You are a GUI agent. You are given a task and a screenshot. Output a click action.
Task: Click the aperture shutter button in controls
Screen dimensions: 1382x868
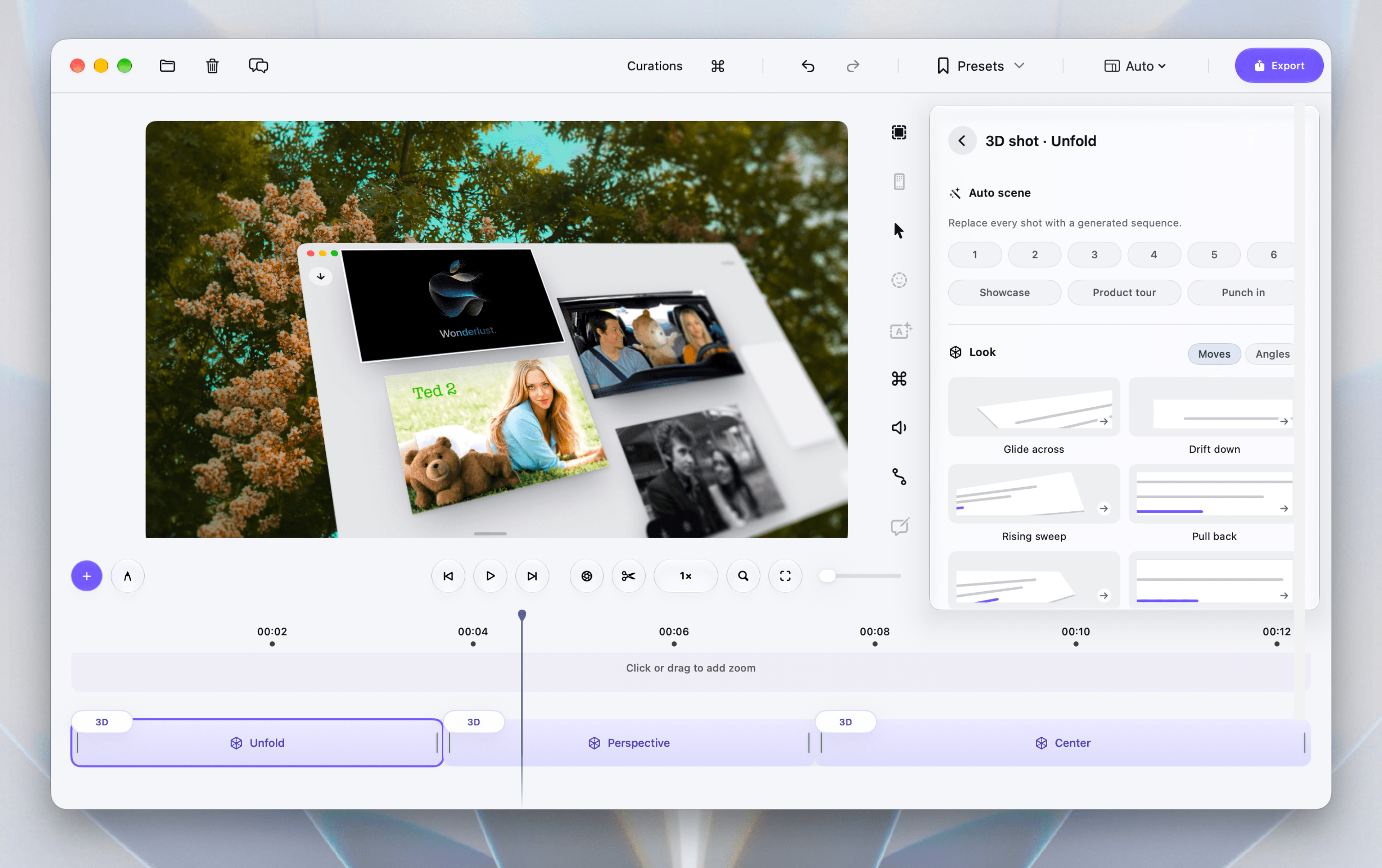(x=587, y=576)
